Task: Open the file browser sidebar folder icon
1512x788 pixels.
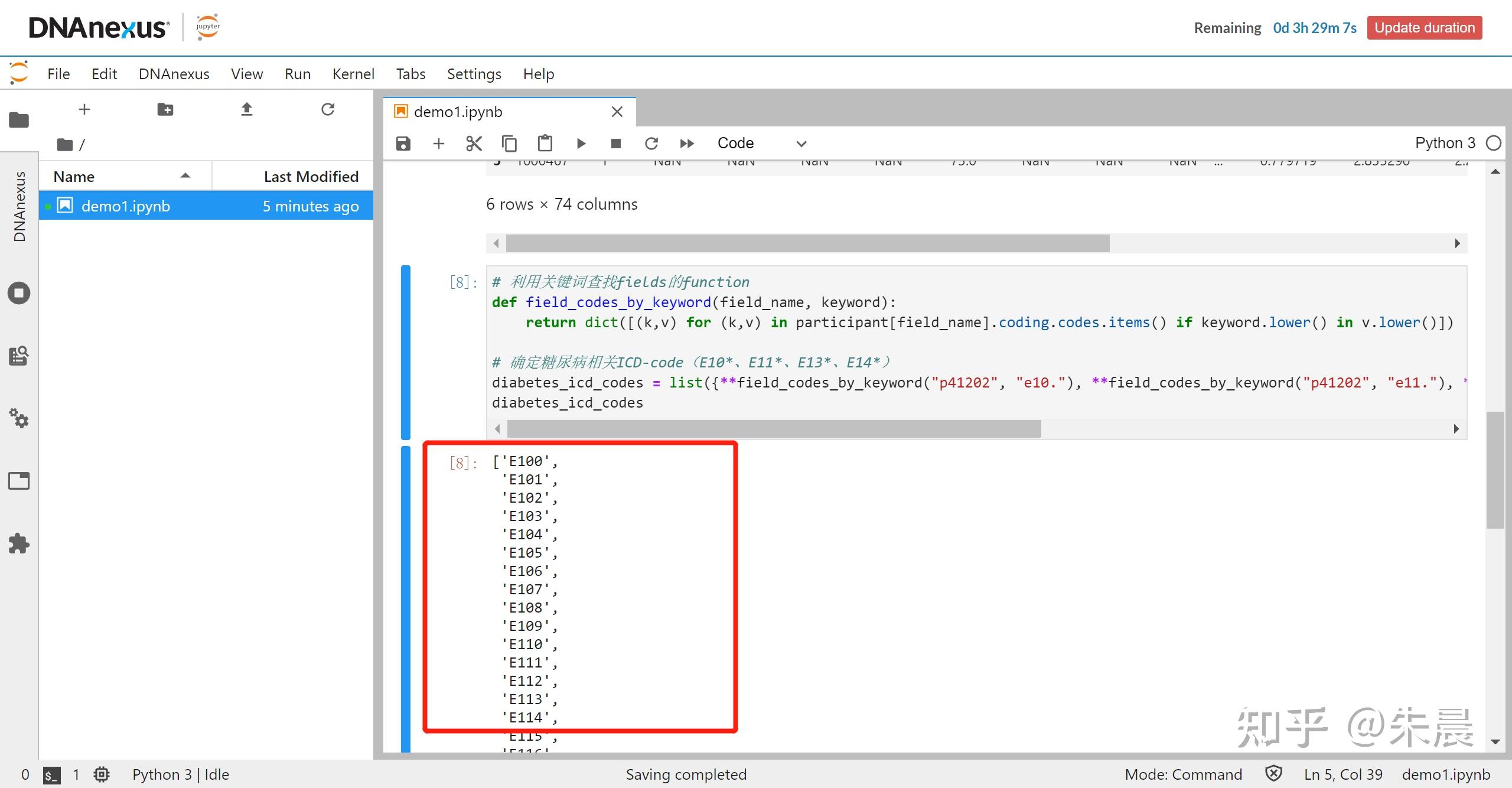Action: (x=19, y=120)
